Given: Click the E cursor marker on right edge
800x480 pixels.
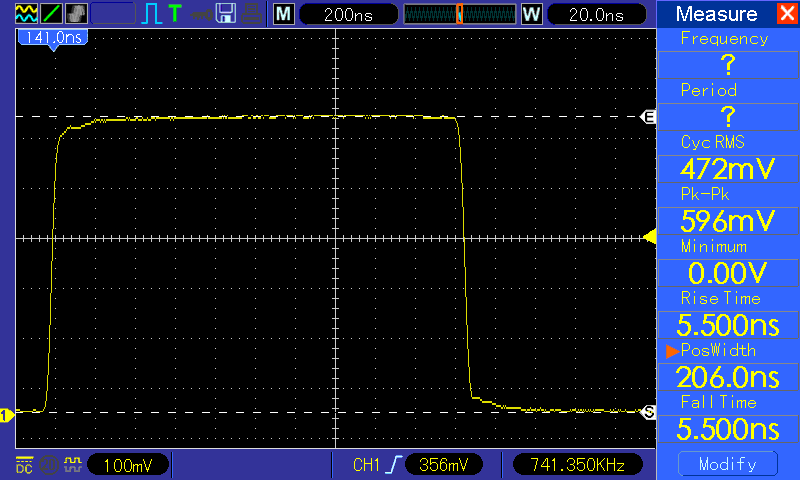Looking at the screenshot, I should coord(648,117).
